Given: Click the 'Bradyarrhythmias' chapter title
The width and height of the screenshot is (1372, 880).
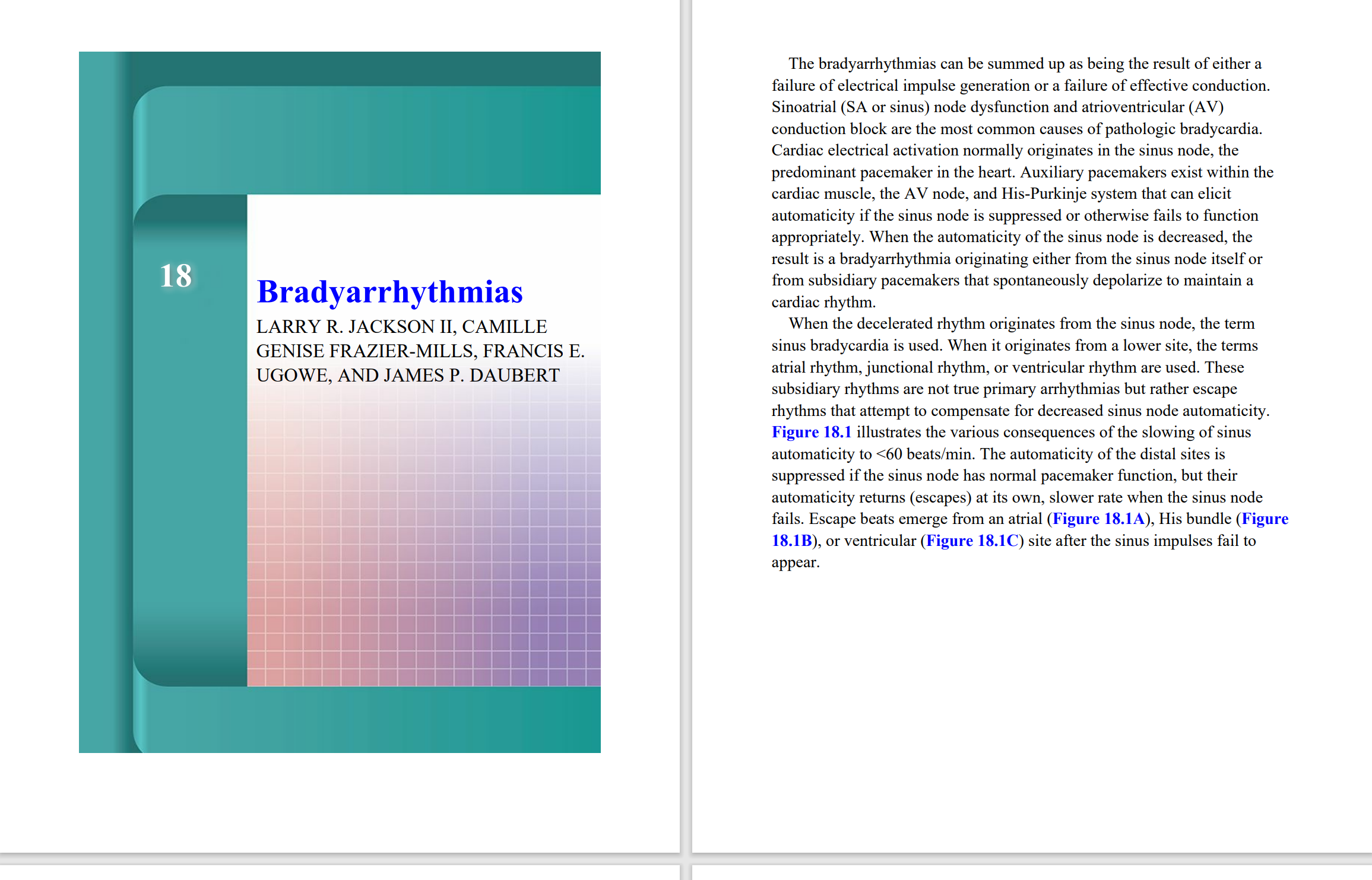Looking at the screenshot, I should tap(389, 291).
